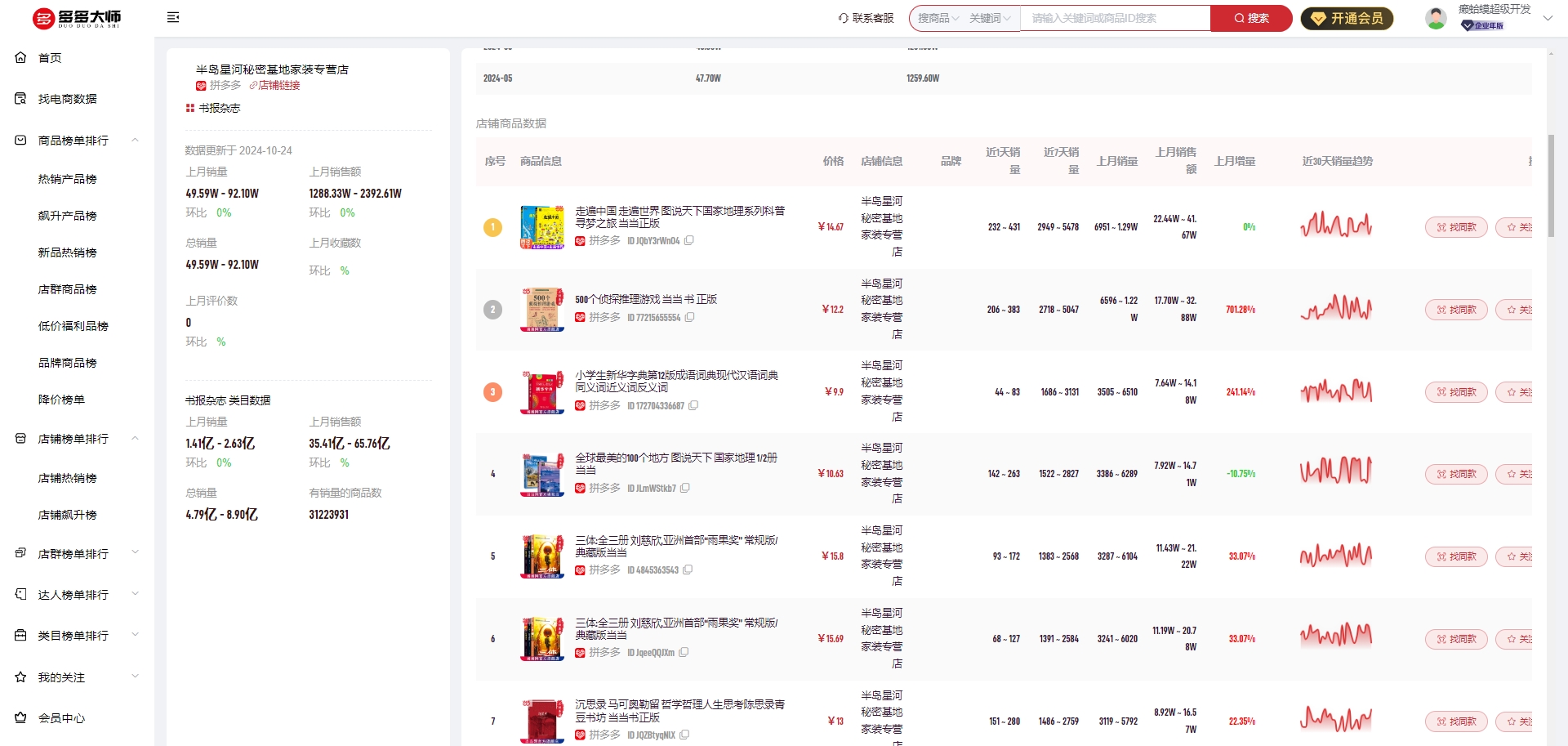Viewport: 1568px width, 746px height.
Task: Expand the user account dropdown arrow
Action: (x=1548, y=18)
